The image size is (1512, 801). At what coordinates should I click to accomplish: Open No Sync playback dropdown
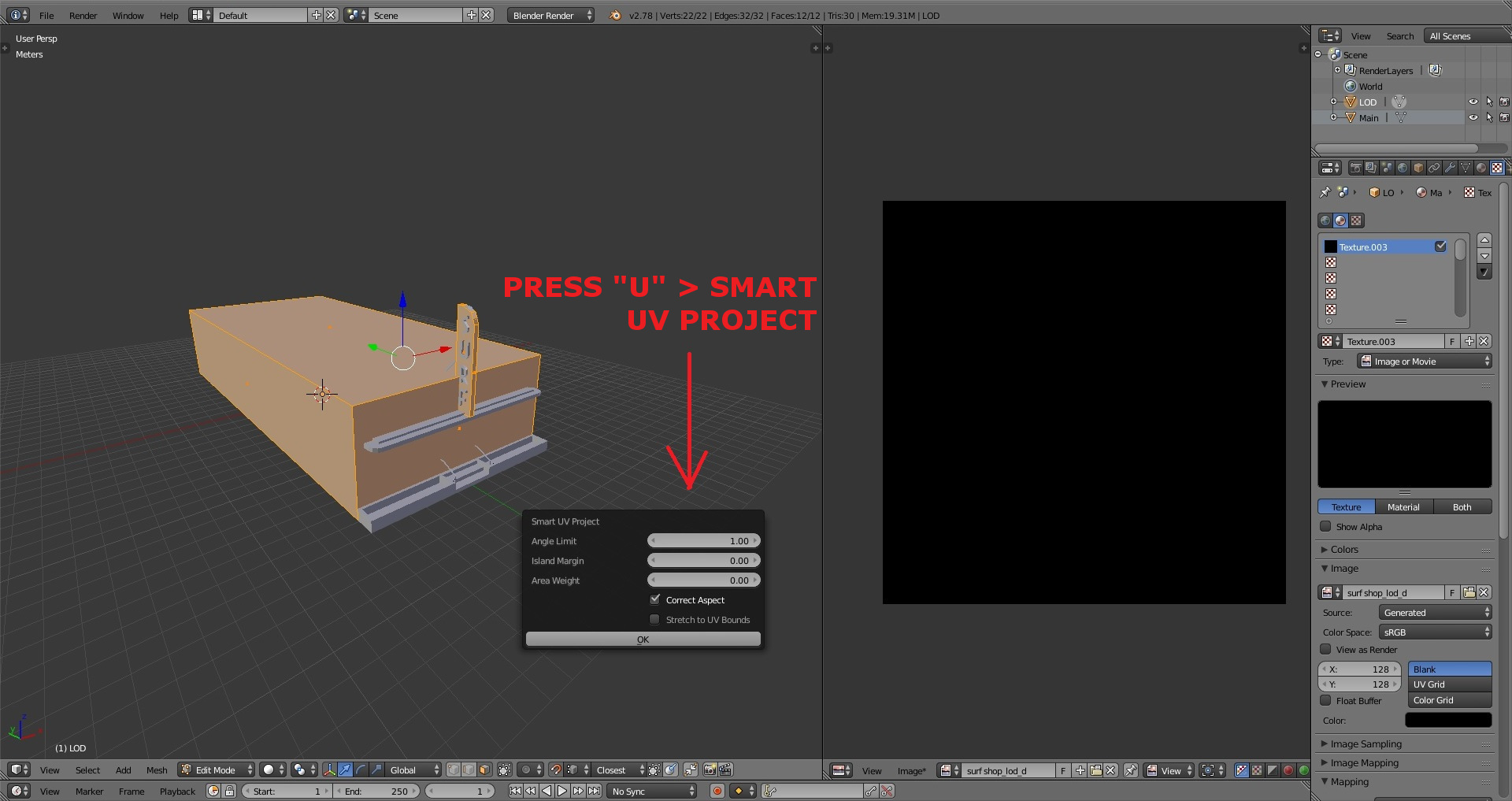pos(653,791)
